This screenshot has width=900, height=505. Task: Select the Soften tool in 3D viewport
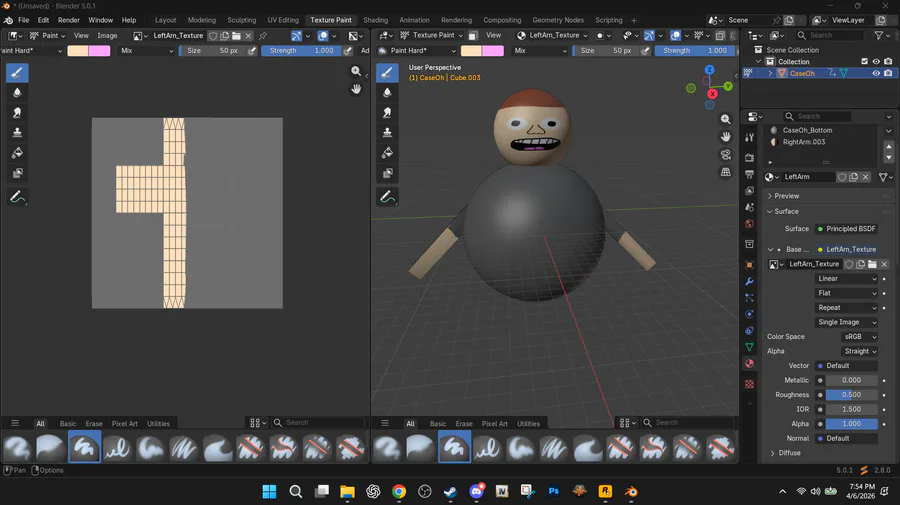[387, 93]
